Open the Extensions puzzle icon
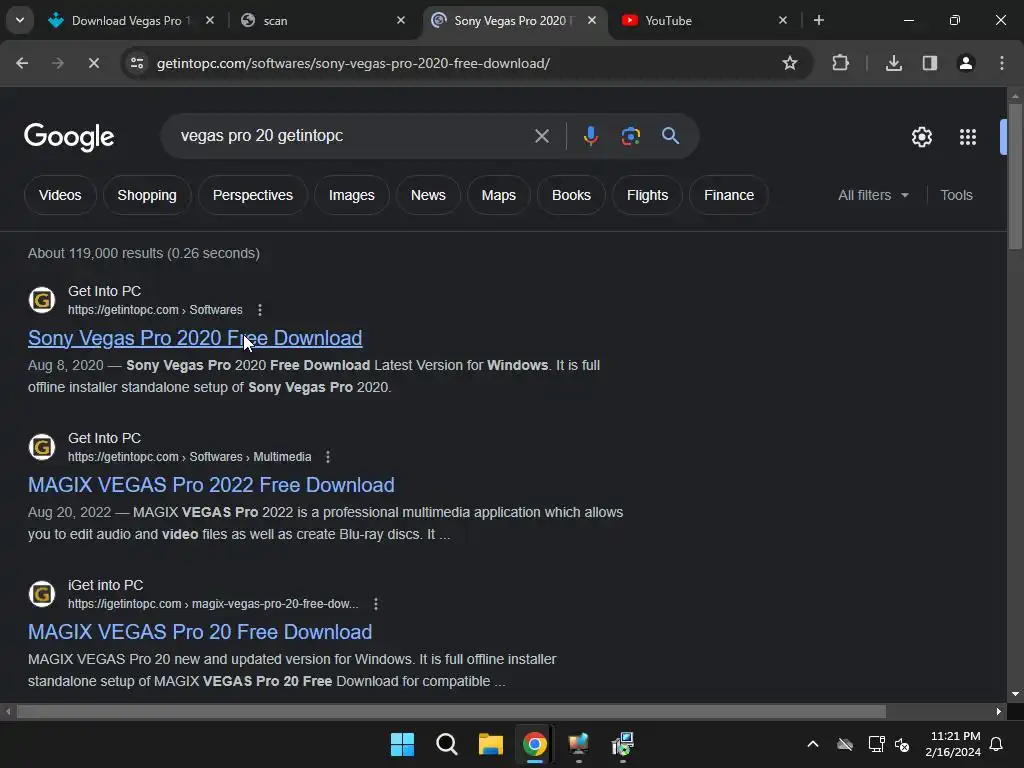1024x768 pixels. click(x=840, y=63)
